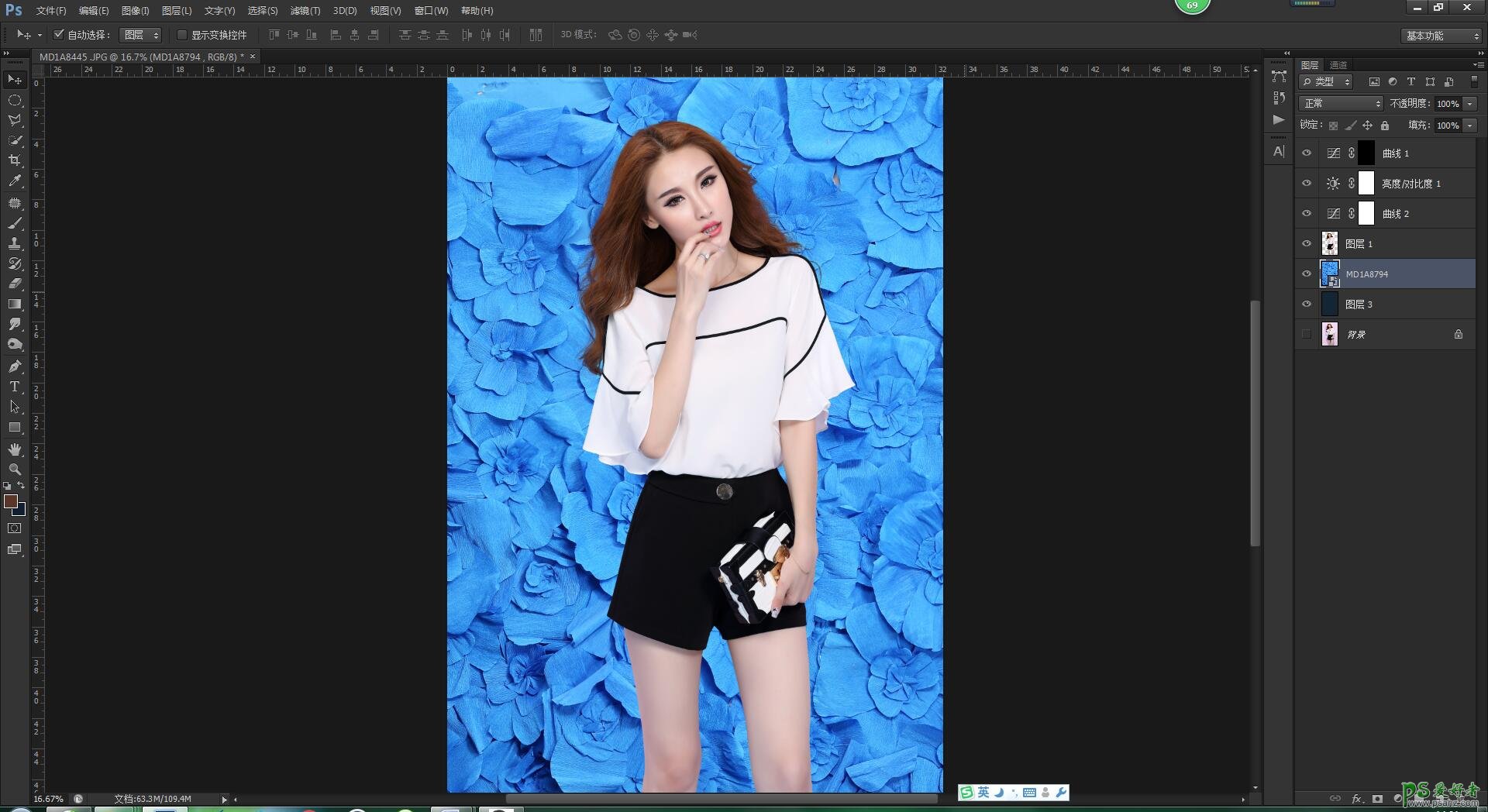
Task: Select the Pen tool
Action: click(x=15, y=366)
